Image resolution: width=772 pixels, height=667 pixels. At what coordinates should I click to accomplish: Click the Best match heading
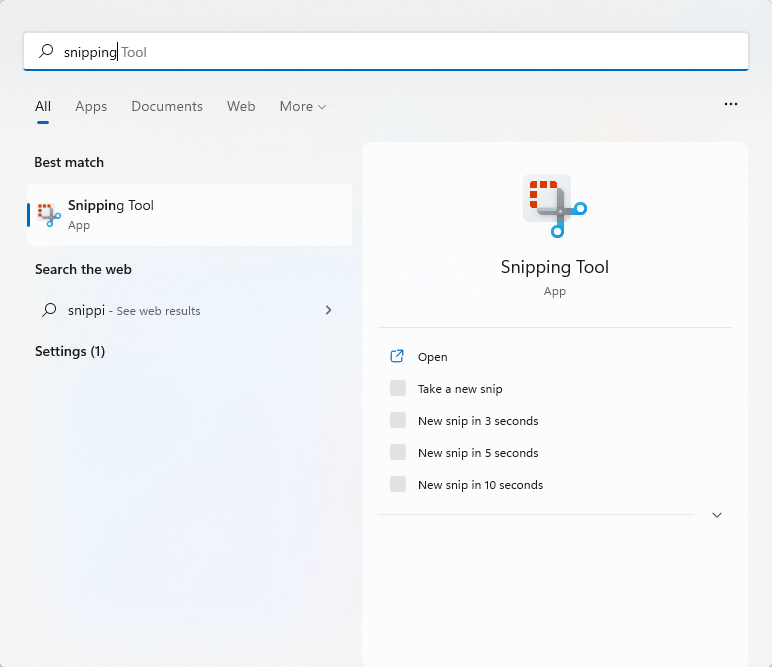tap(69, 162)
